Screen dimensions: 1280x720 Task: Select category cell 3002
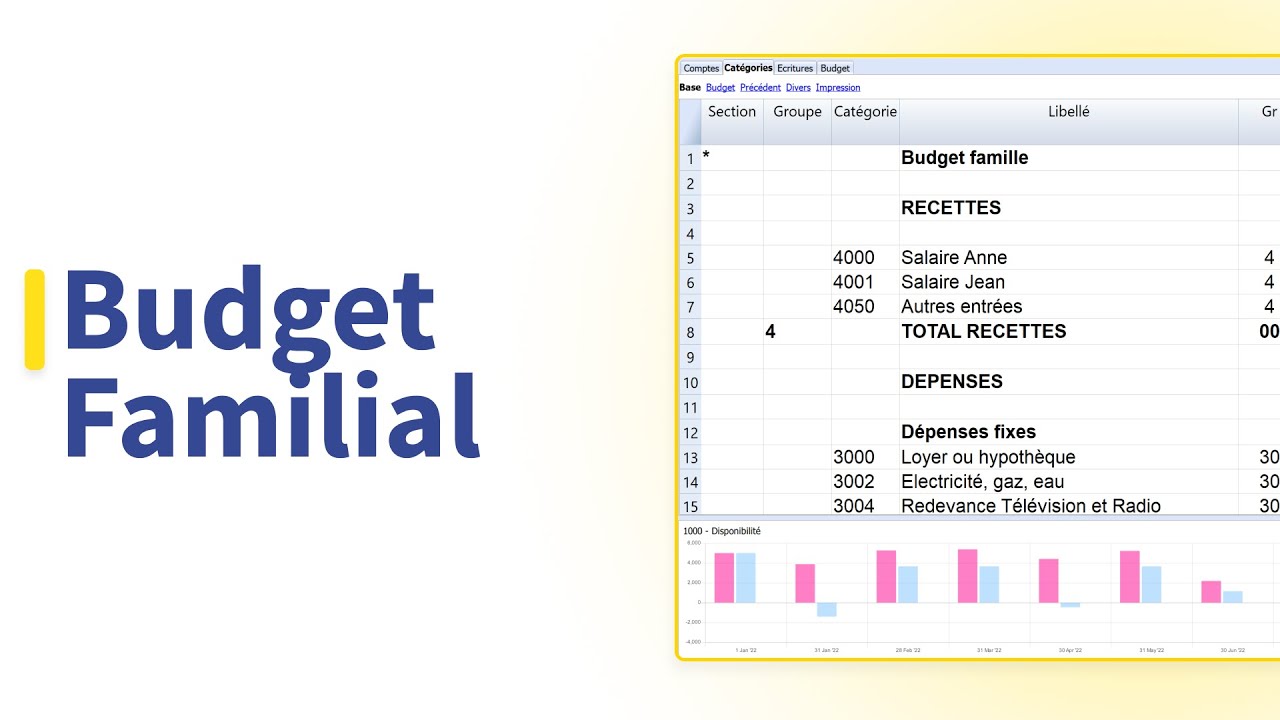(x=865, y=482)
